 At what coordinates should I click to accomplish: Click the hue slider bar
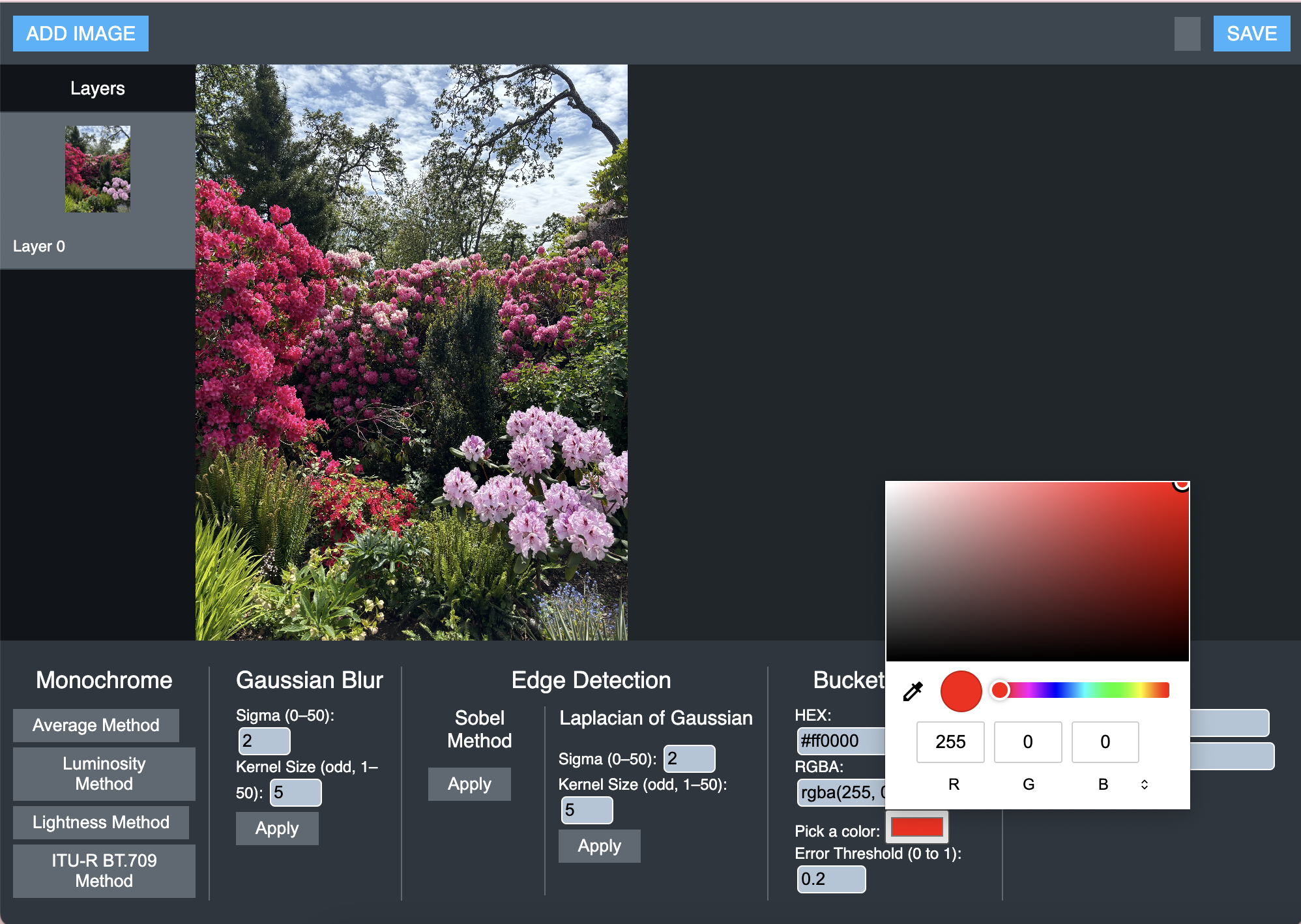(x=1082, y=690)
